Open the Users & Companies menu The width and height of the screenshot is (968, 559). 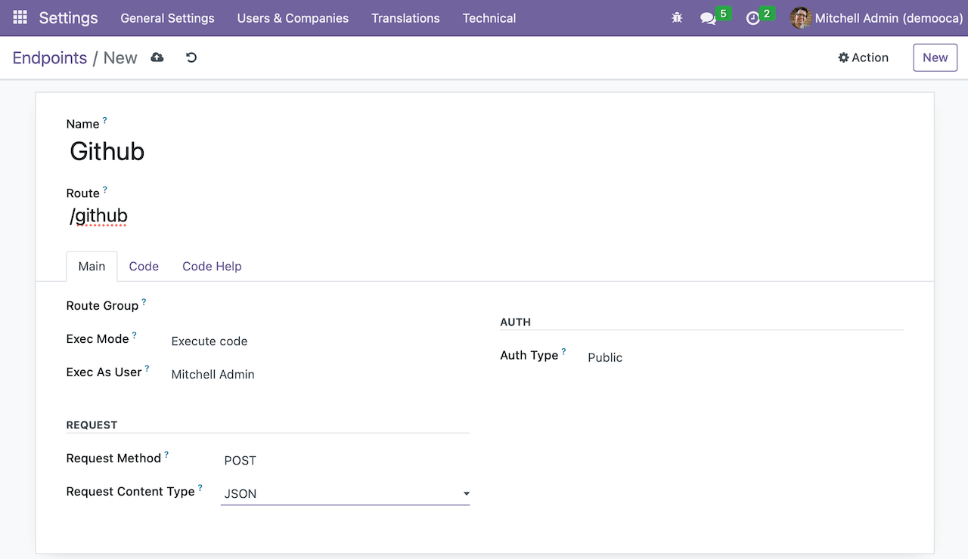293,18
